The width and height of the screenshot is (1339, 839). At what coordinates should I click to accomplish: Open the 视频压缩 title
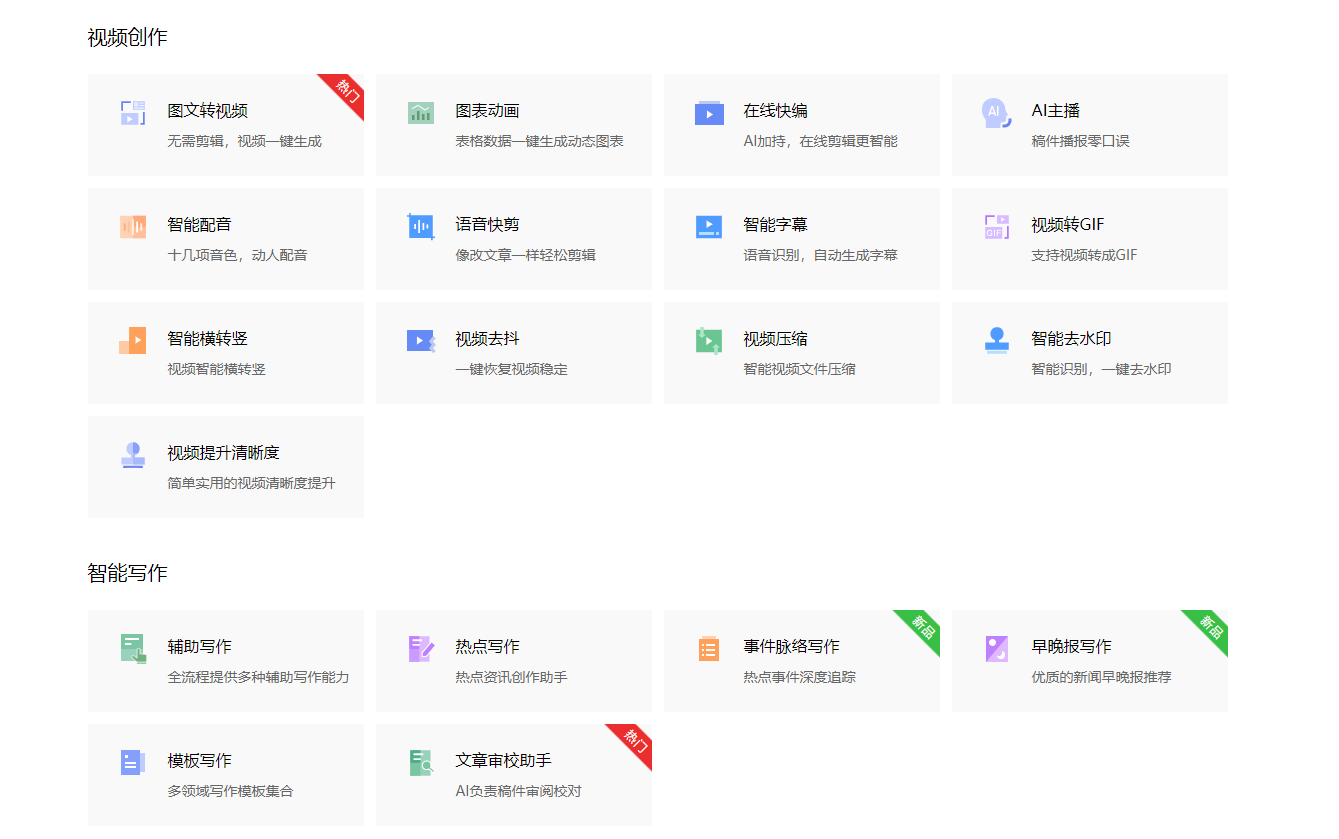point(776,339)
